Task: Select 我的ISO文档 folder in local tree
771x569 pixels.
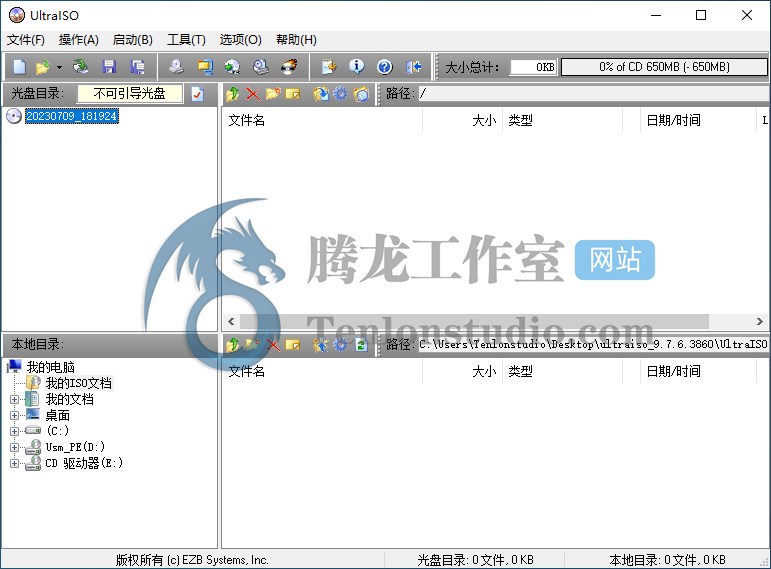Action: [x=79, y=383]
